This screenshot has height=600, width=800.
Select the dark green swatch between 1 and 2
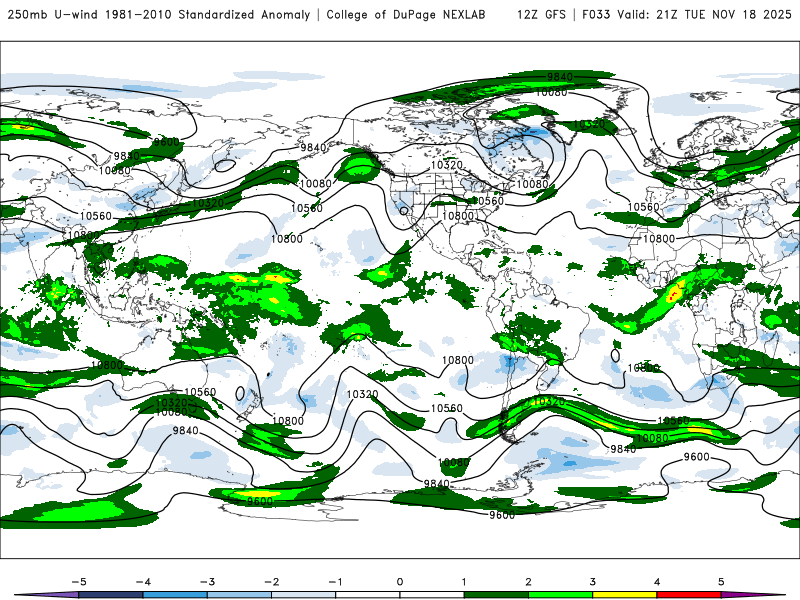coord(496,595)
